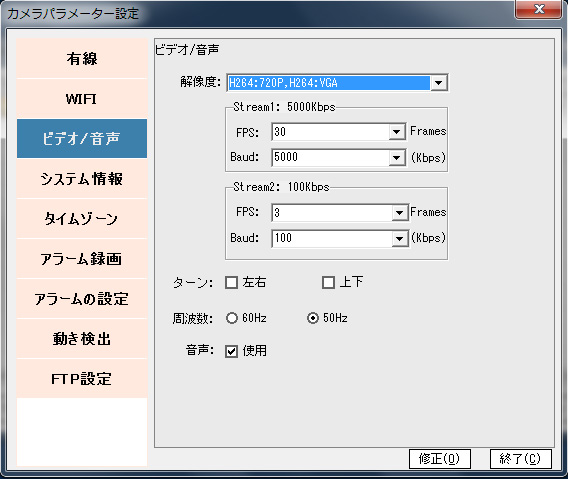The height and width of the screenshot is (479, 568).
Task: Click the 終了(C) button
Action: (520, 459)
